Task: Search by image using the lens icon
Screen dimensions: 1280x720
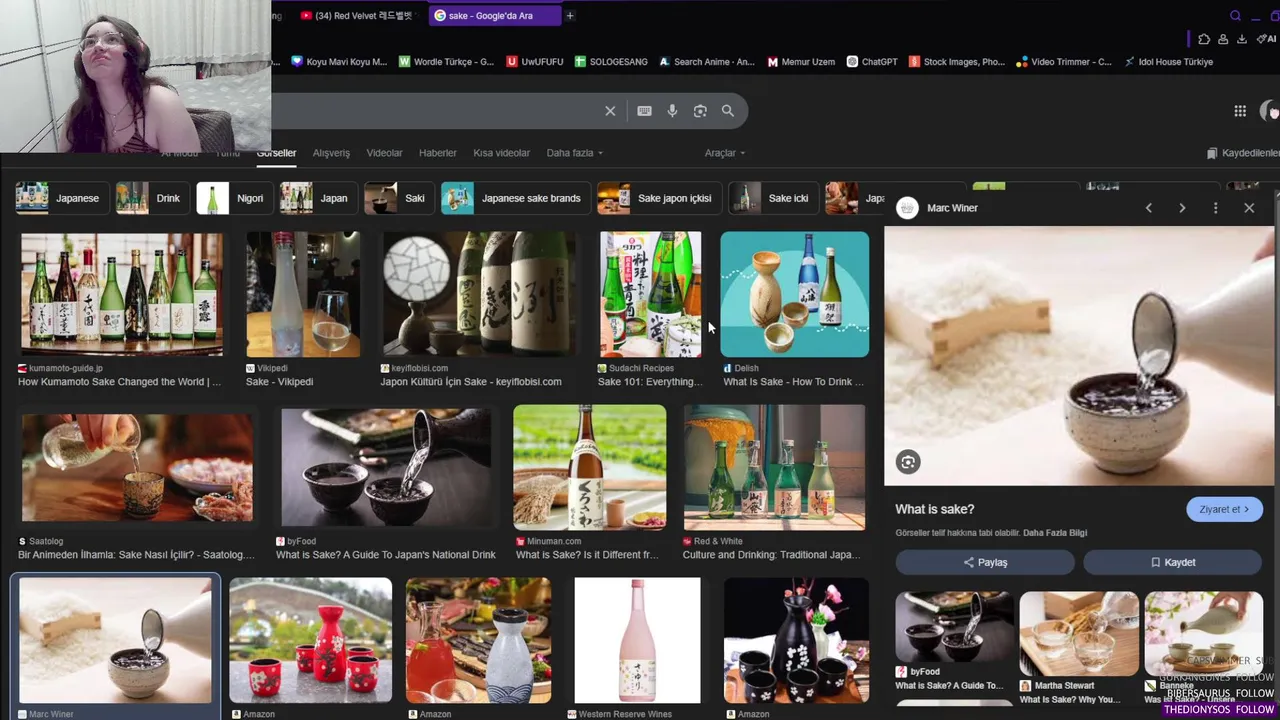Action: [x=700, y=111]
